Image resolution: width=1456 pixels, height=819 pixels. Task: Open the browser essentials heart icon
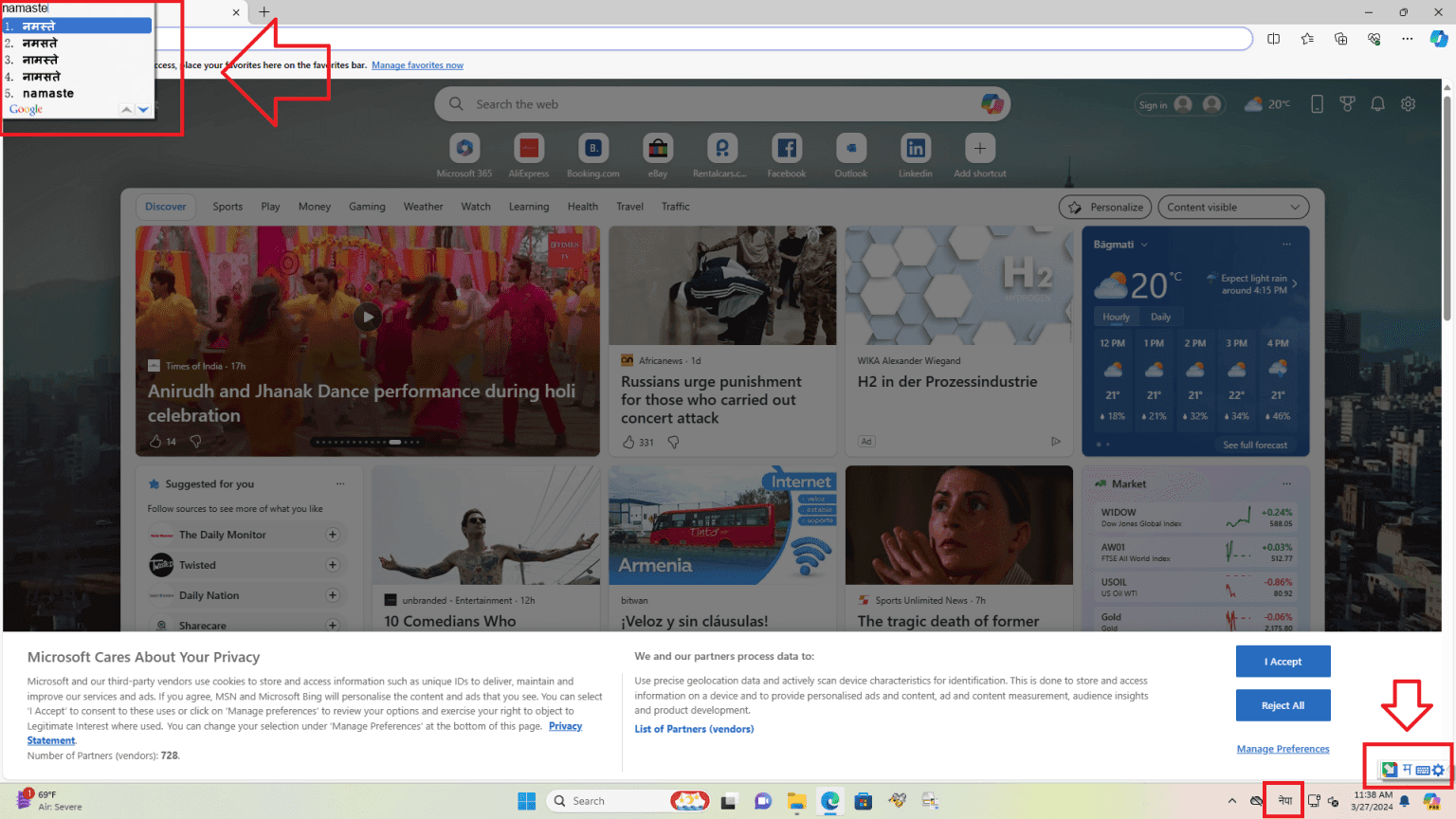(x=1374, y=39)
